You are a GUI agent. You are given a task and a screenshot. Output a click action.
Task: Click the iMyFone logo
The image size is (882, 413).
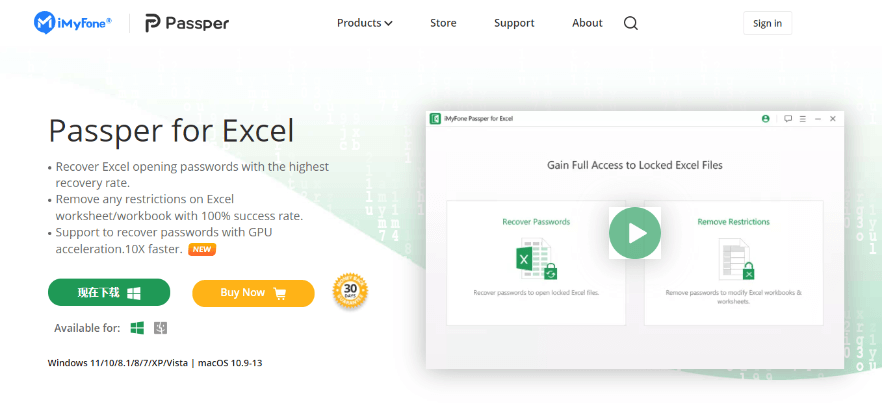pyautogui.click(x=74, y=23)
